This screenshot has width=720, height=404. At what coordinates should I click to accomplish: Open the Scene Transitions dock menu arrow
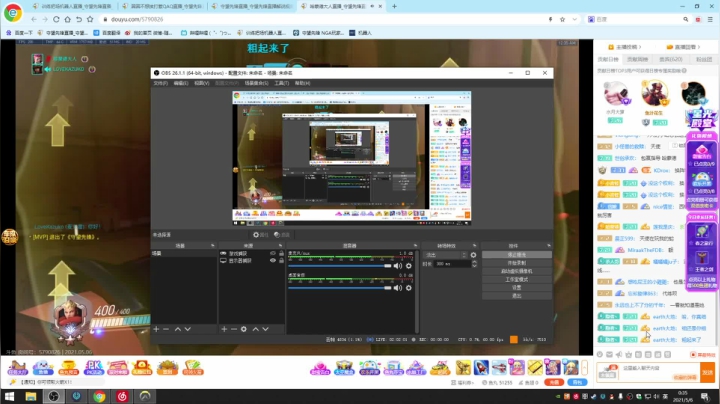474,246
